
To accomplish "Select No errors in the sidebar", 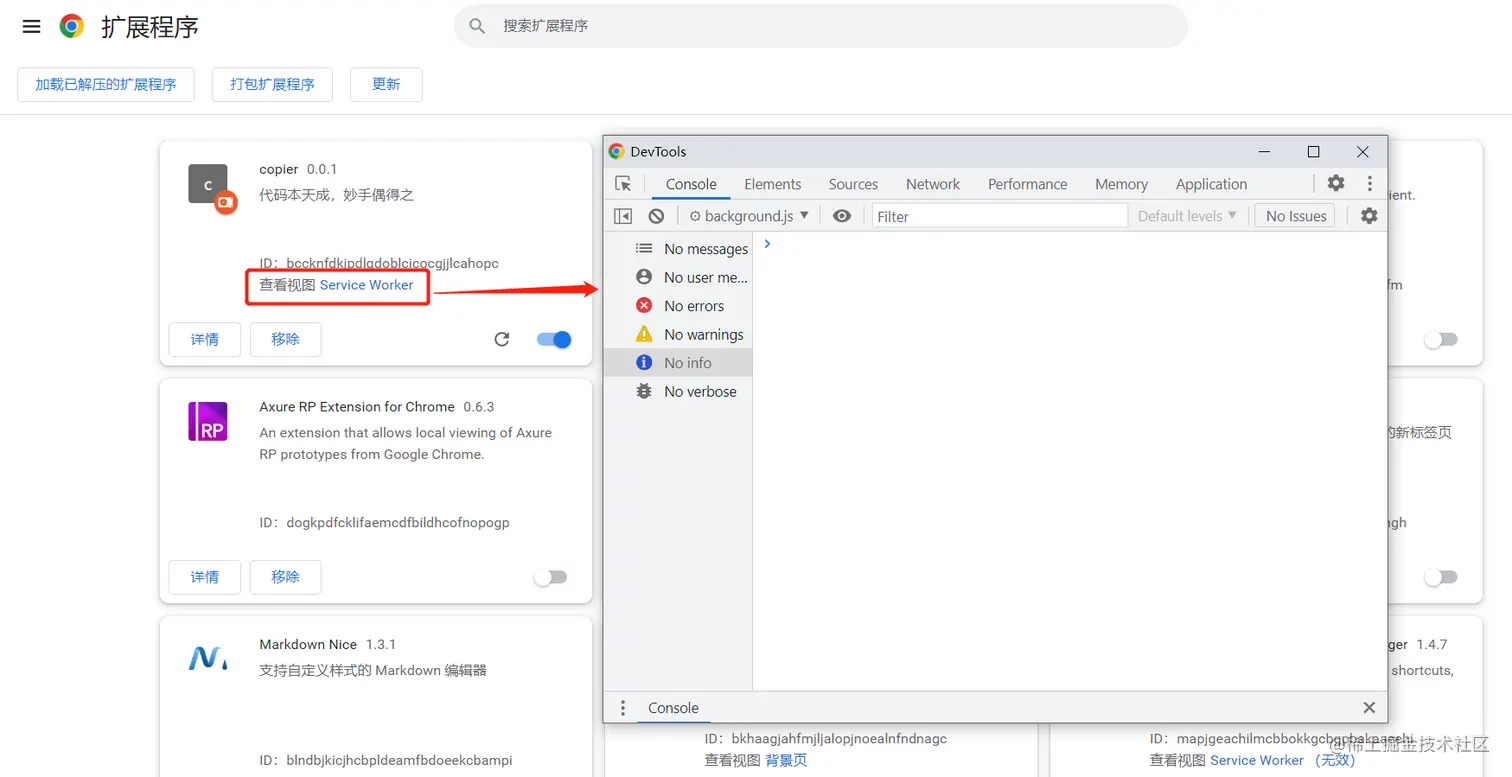I will click(678, 306).
